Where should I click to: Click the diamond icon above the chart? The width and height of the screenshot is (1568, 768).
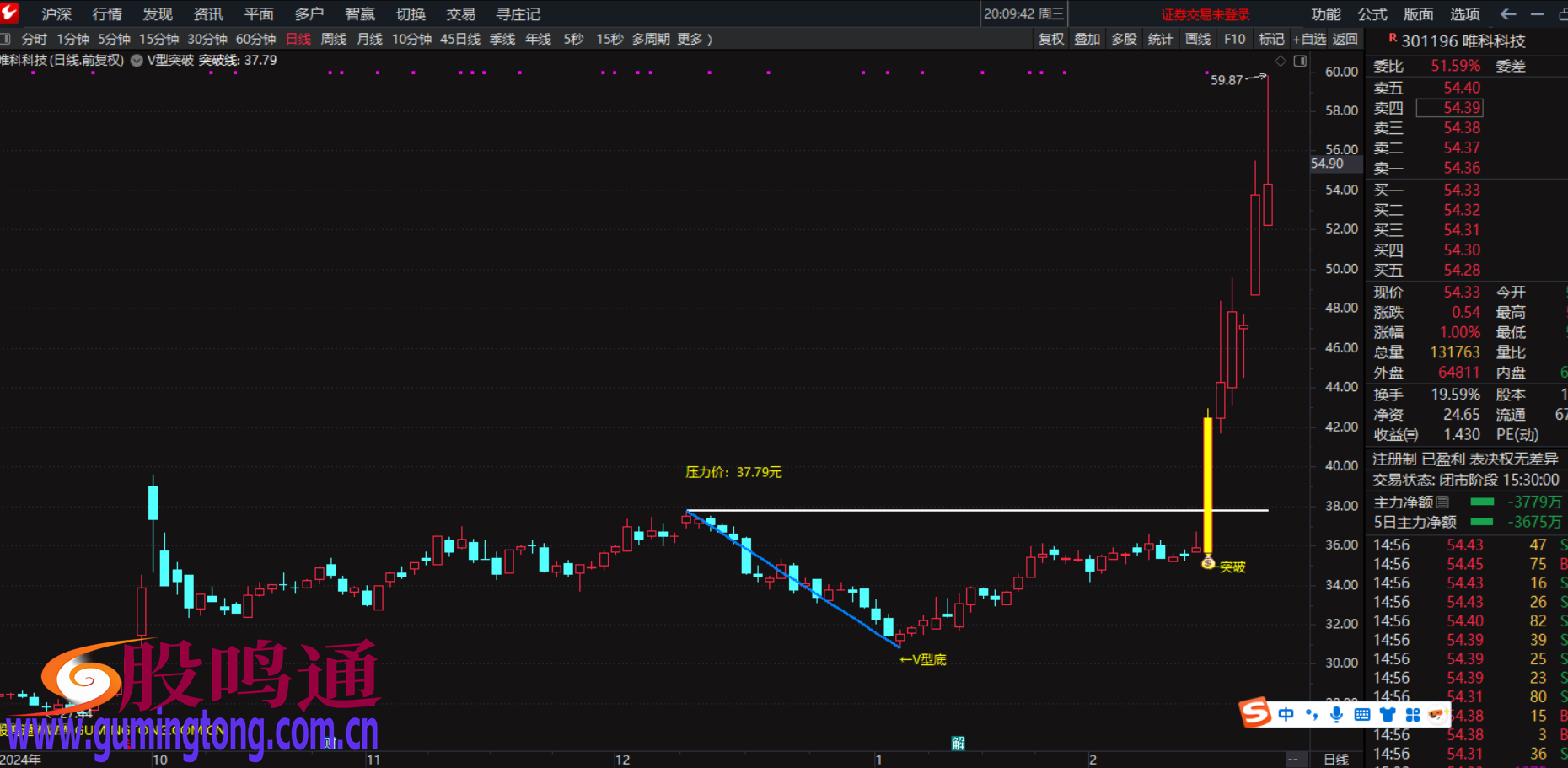[x=1281, y=61]
